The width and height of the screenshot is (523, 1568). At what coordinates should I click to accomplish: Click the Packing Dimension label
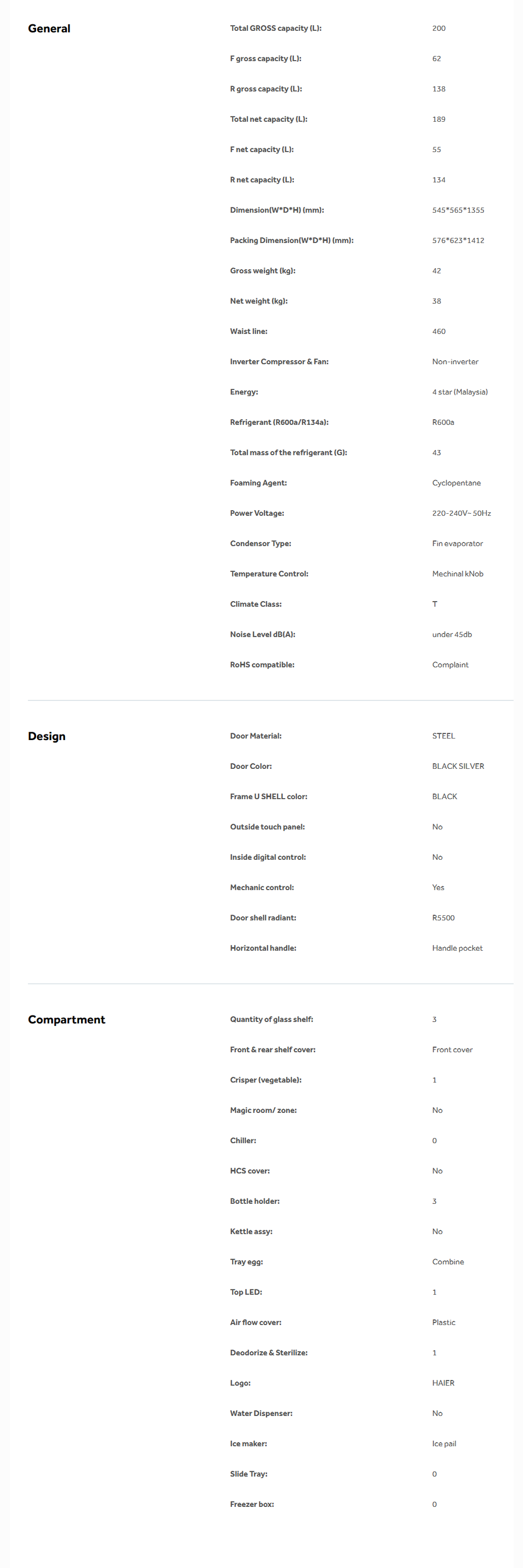click(x=291, y=240)
